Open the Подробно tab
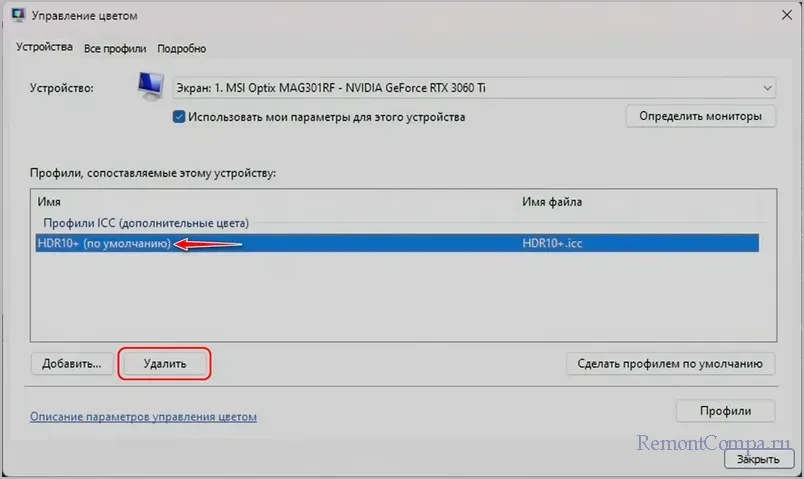Screen dimensions: 804x479 point(182,49)
